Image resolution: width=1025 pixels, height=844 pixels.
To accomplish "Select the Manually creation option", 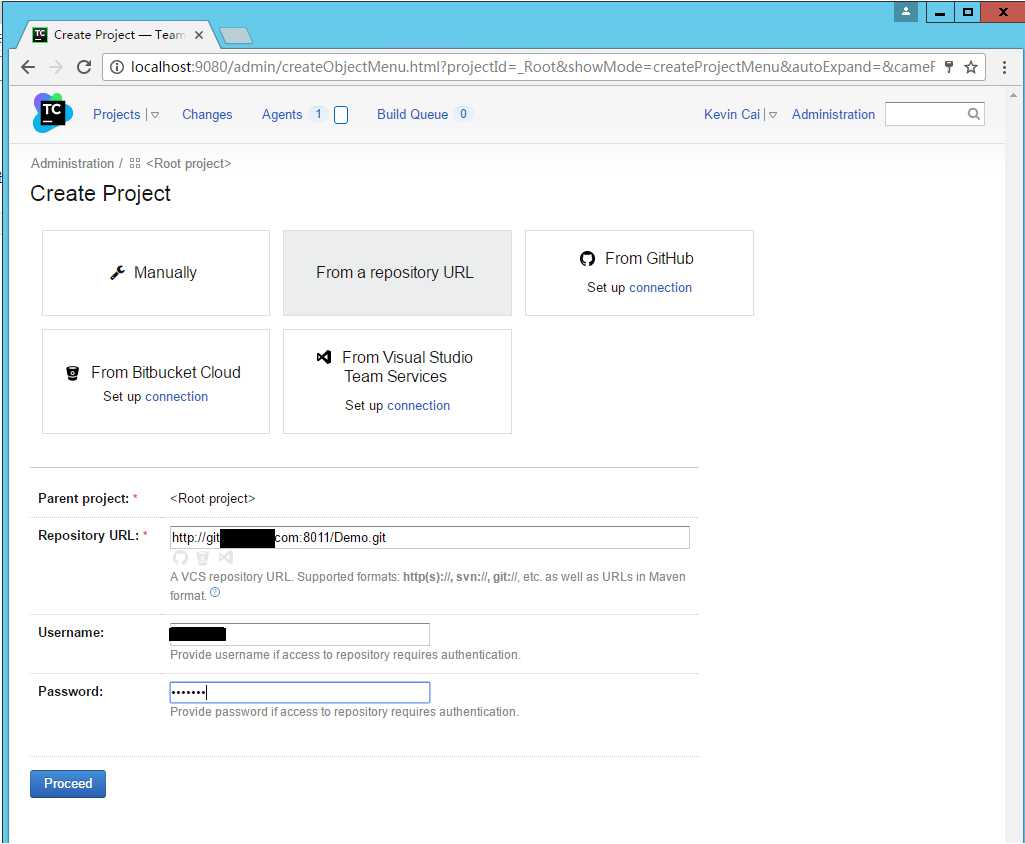I will pos(156,273).
